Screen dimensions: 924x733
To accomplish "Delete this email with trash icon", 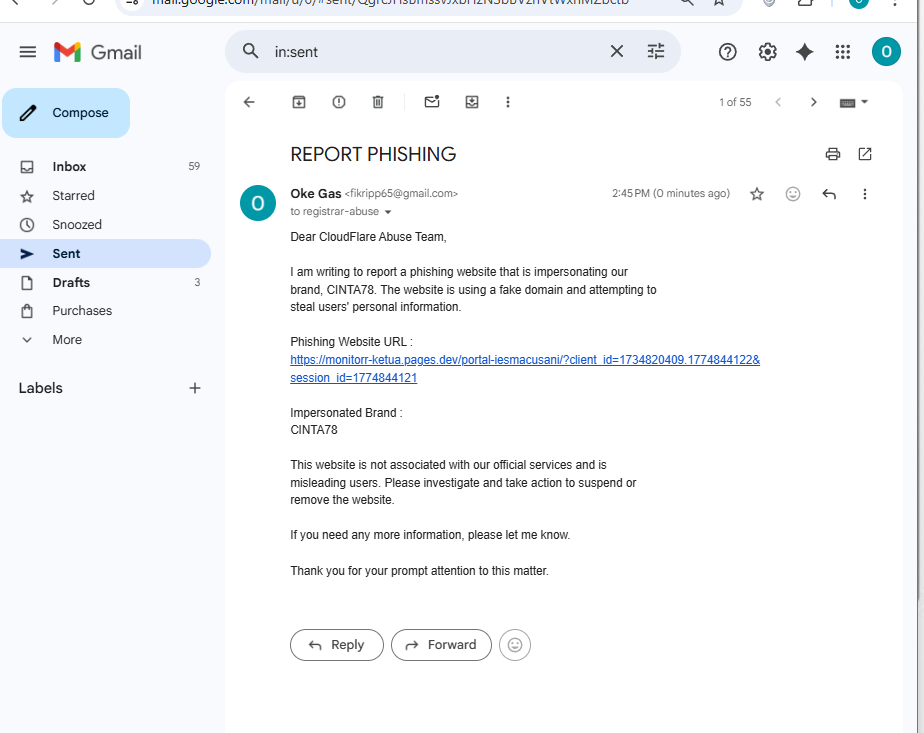I will tap(378, 102).
